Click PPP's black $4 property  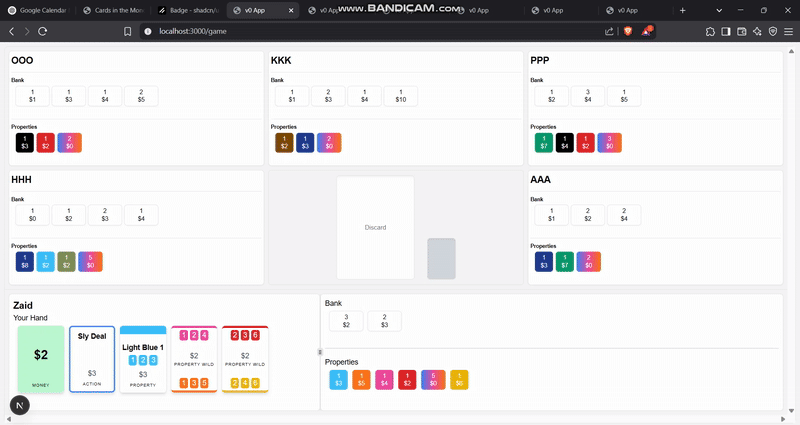coord(565,143)
